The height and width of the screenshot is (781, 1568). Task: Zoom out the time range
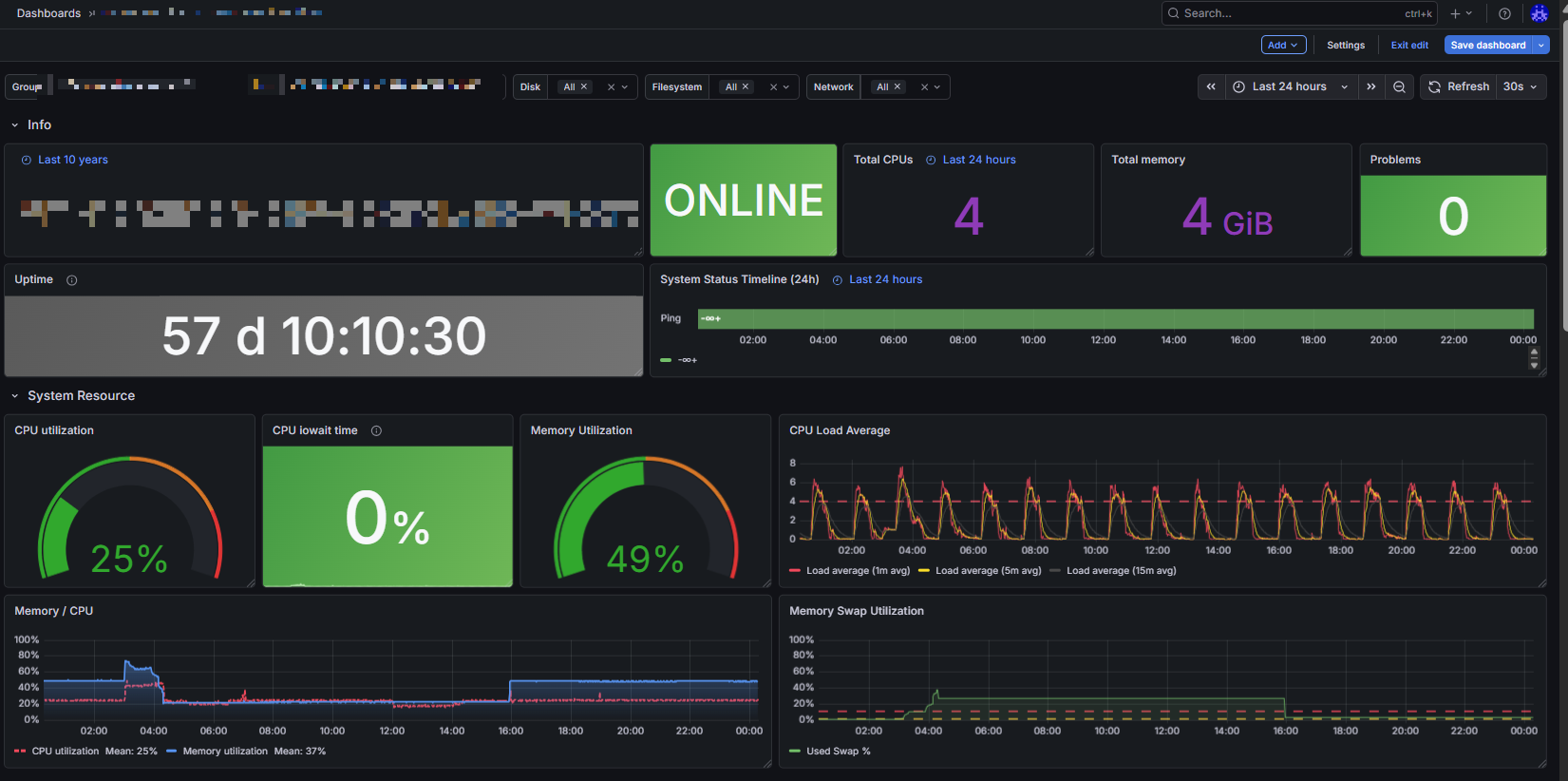coord(1399,86)
